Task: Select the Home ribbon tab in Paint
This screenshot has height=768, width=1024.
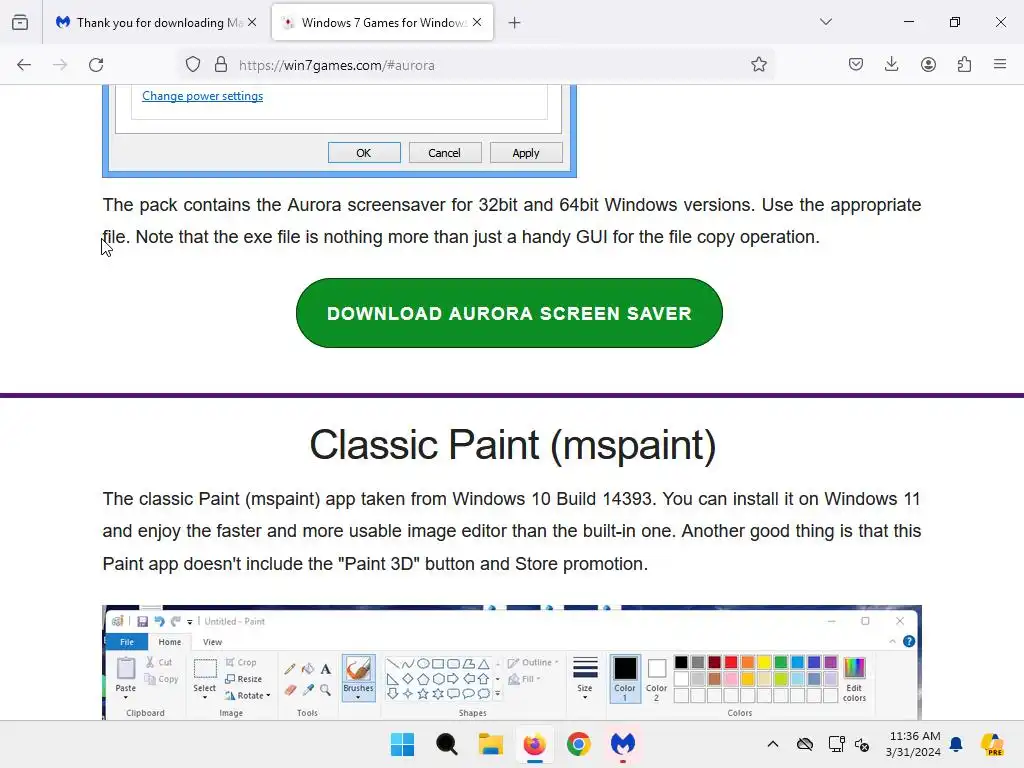Action: click(170, 642)
